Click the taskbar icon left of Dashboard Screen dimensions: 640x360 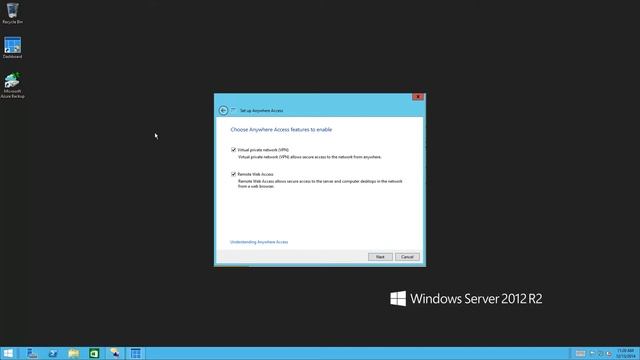(x=115, y=353)
